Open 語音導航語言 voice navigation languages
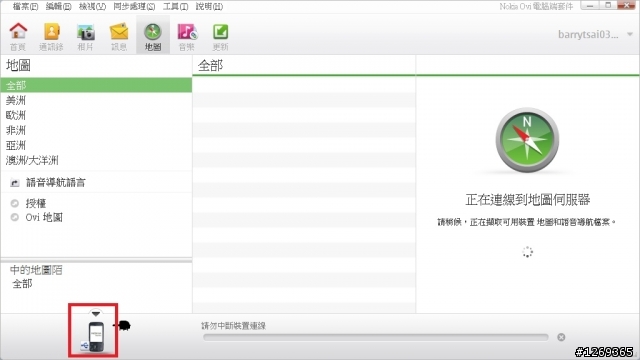Viewport: 640px width, 360px height. click(x=56, y=182)
